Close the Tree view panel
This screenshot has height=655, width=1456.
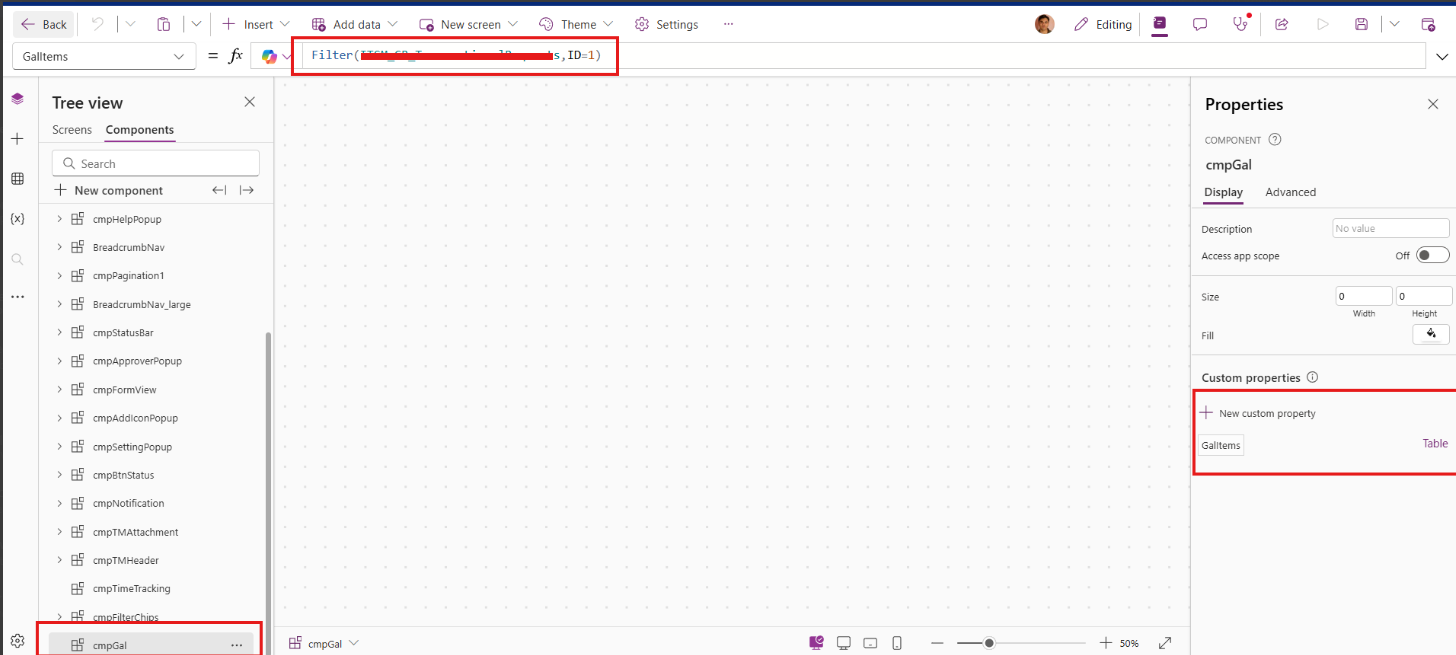point(250,102)
